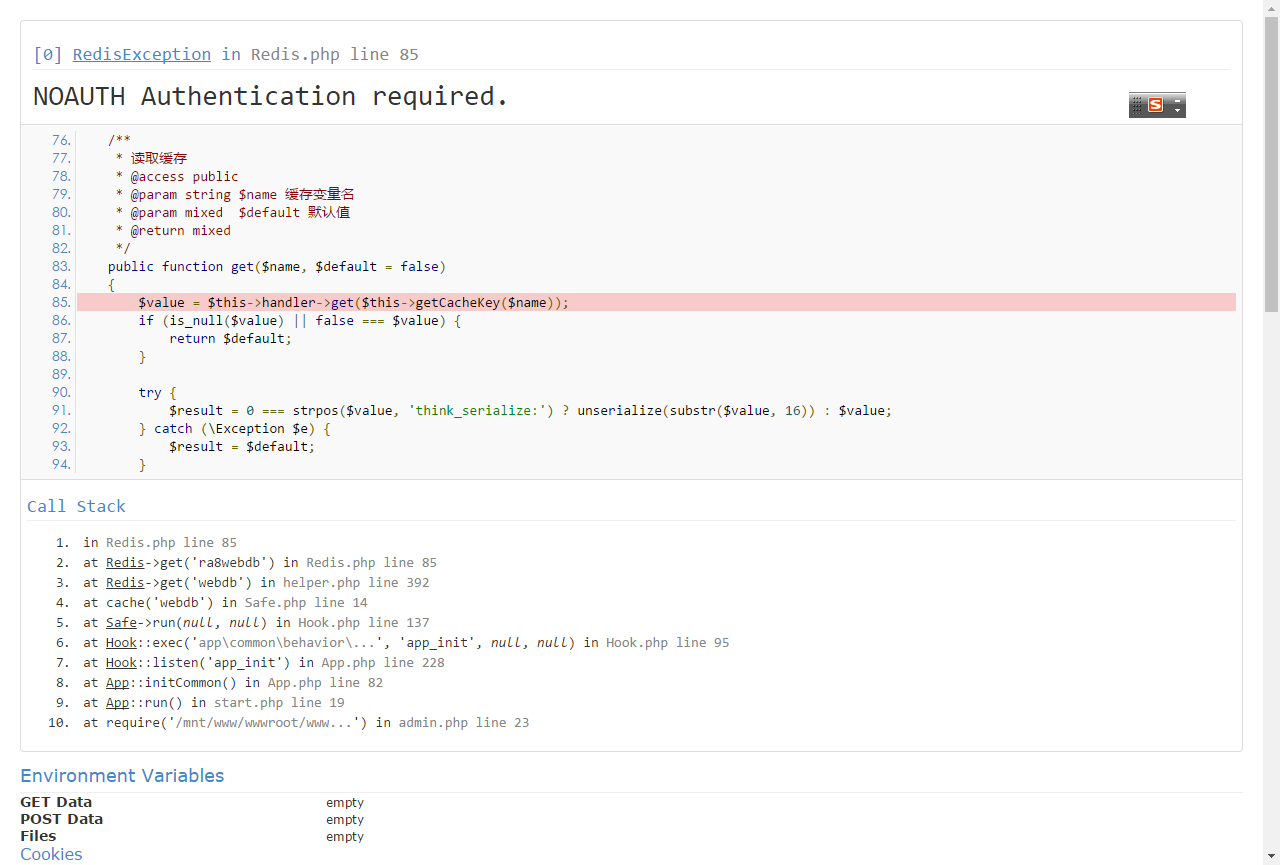Click the Call Stack section heading
1280x865 pixels.
tap(76, 506)
